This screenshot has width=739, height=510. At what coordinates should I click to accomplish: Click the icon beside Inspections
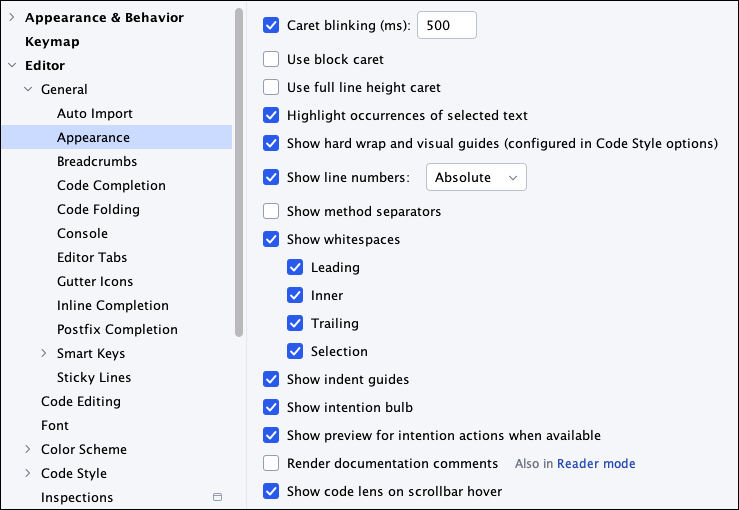pyautogui.click(x=217, y=497)
